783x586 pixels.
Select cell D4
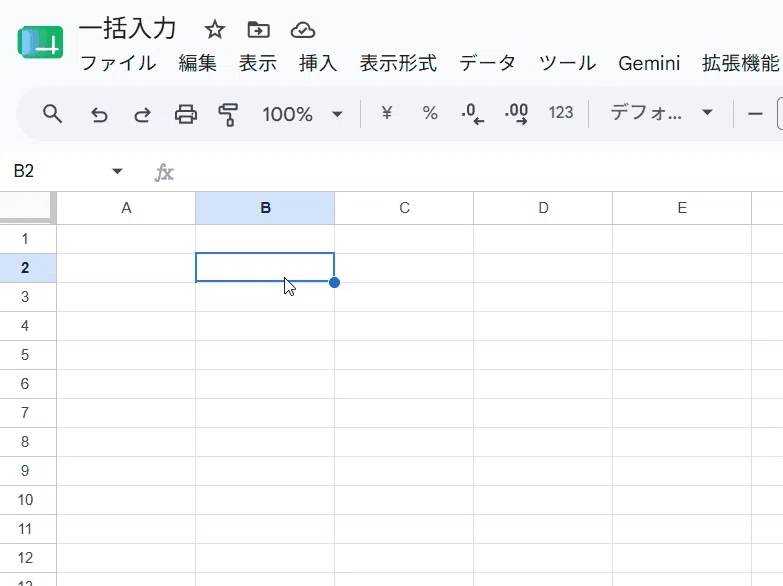(543, 326)
